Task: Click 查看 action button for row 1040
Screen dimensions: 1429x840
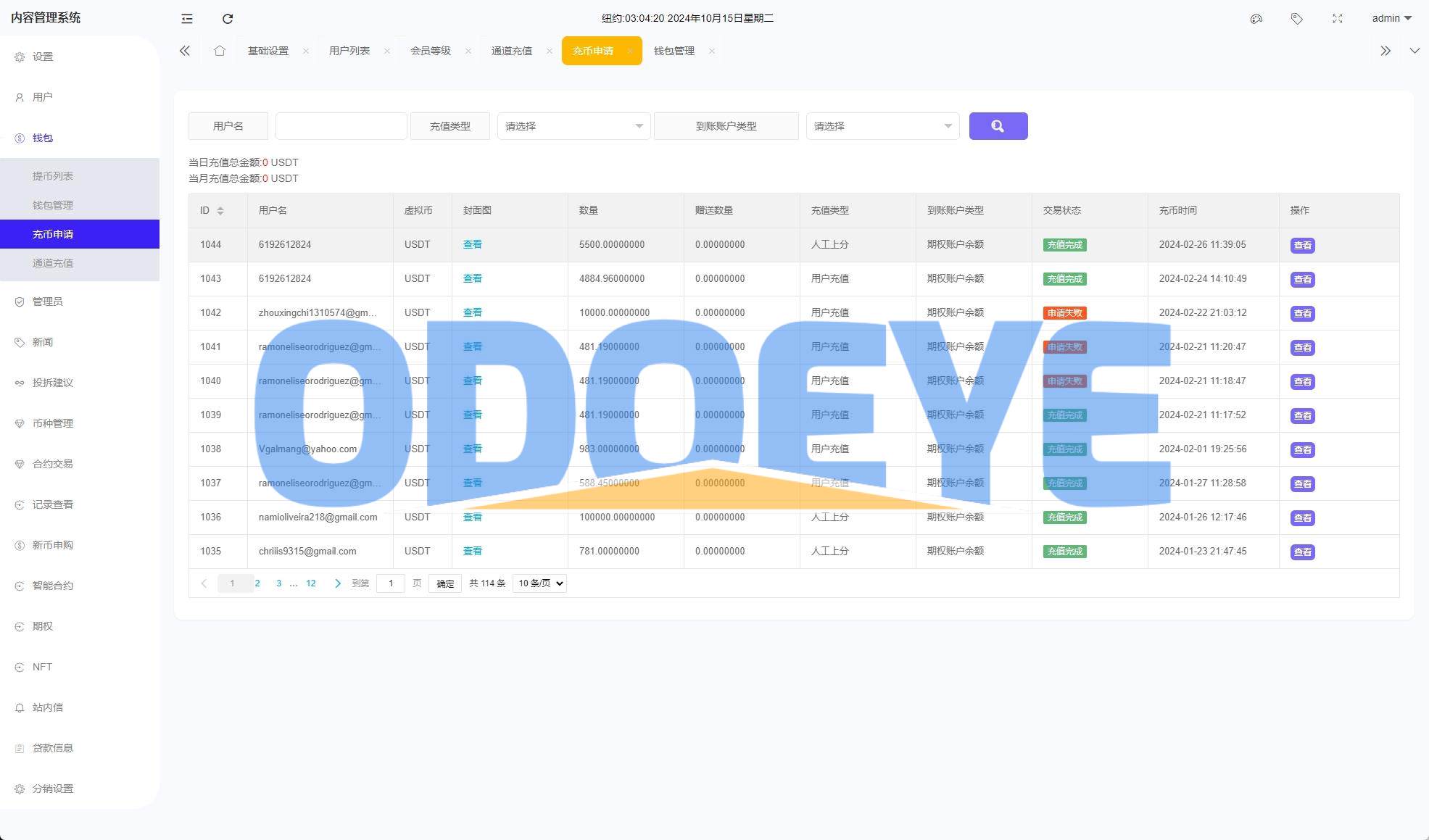Action: click(x=1303, y=382)
